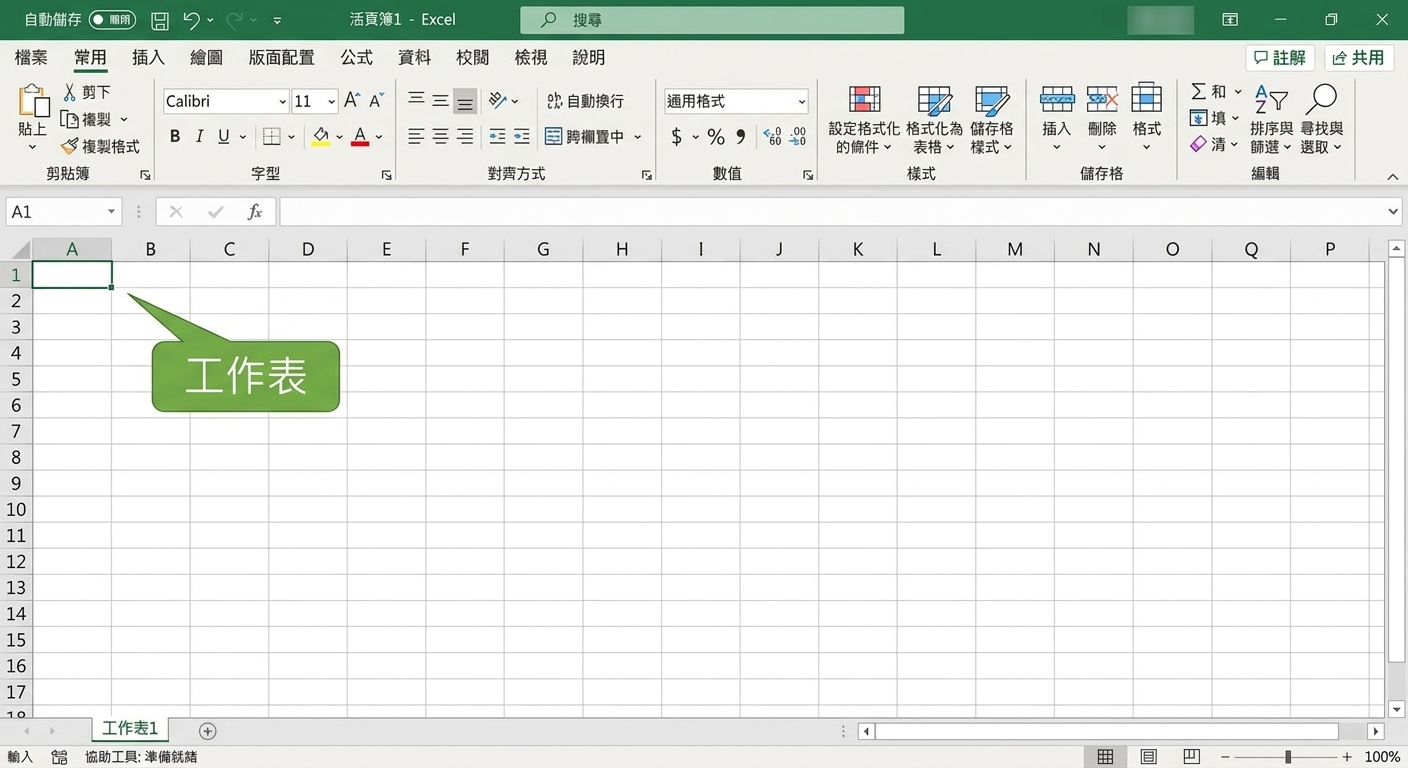Switch to Page Layout view in status bar
Screen dimensions: 1408x768
pos(1149,757)
